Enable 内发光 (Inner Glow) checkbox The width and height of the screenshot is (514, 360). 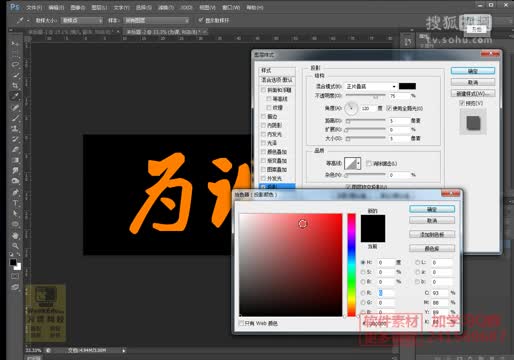coord(264,134)
